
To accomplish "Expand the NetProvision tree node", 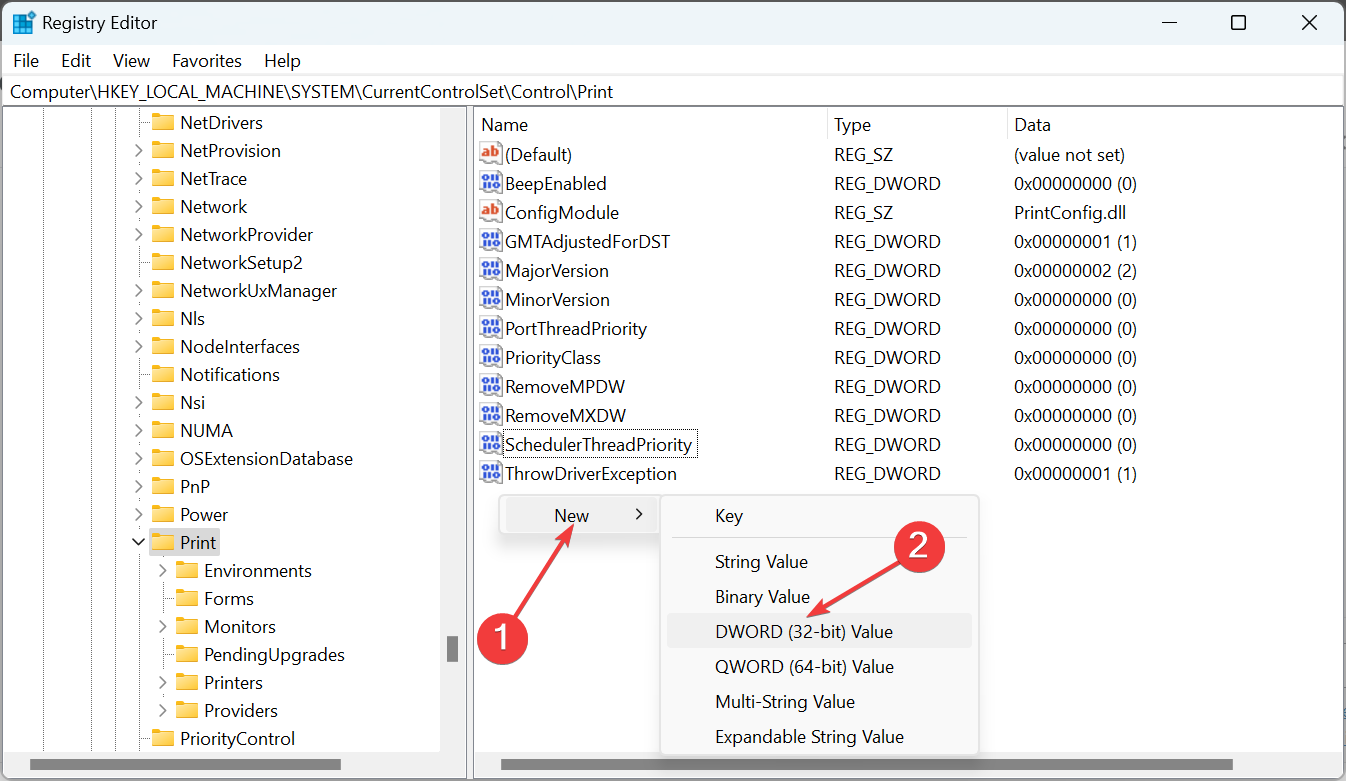I will 138,150.
